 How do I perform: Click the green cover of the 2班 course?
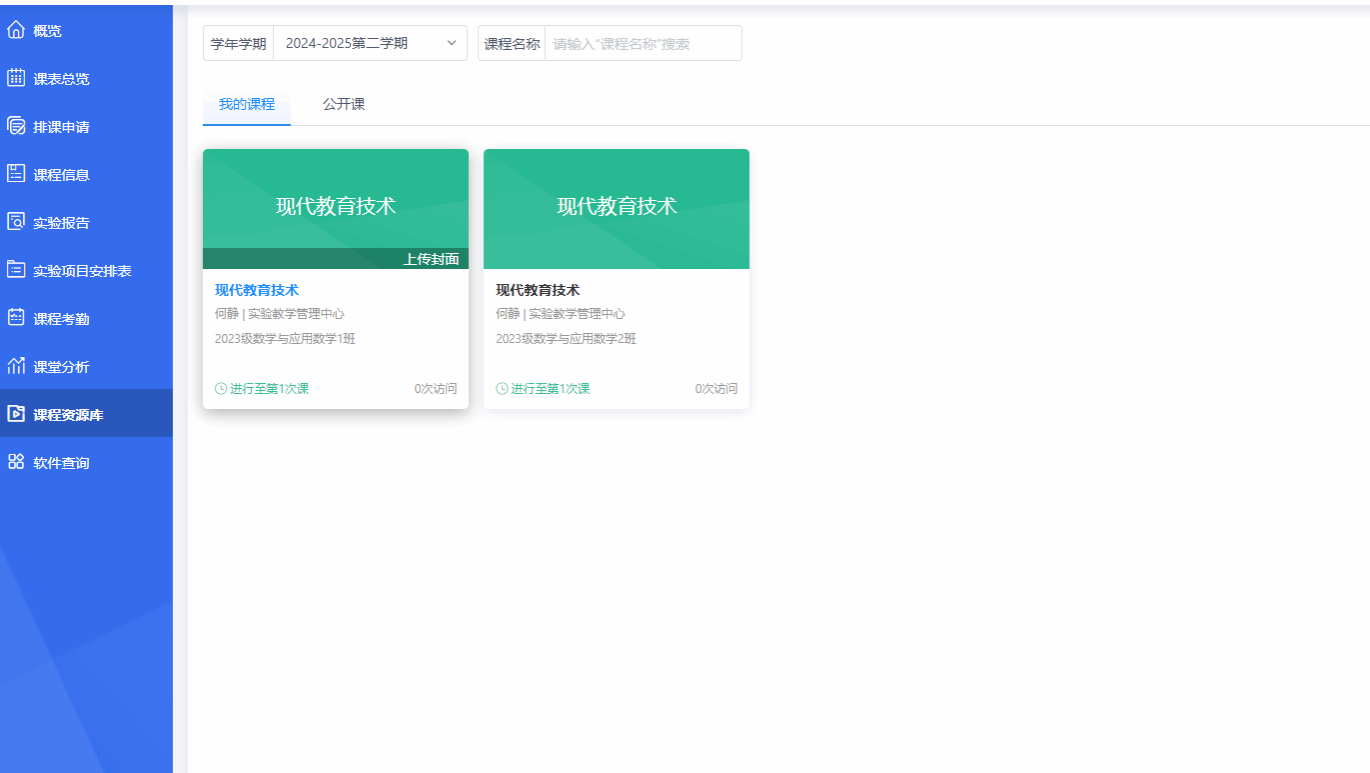pyautogui.click(x=616, y=208)
